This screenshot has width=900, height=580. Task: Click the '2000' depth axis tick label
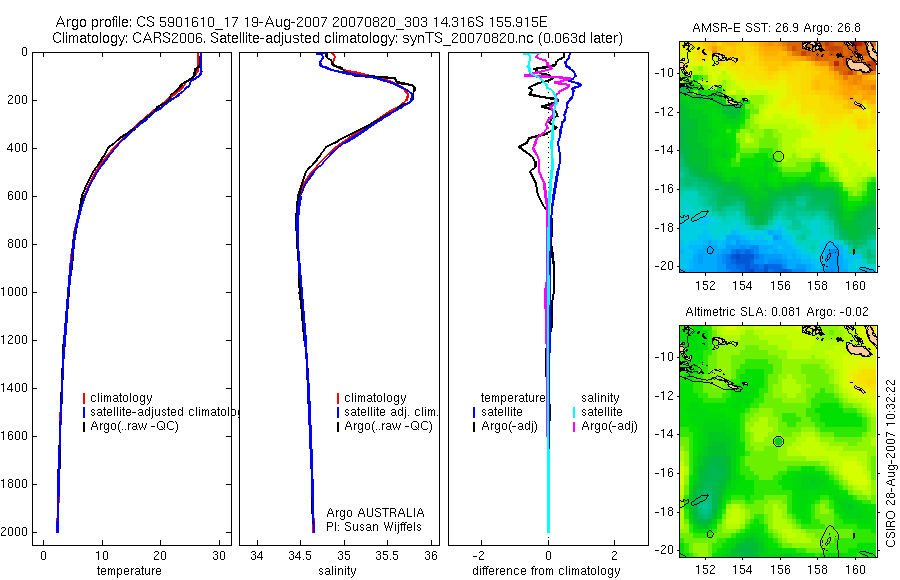(16, 532)
